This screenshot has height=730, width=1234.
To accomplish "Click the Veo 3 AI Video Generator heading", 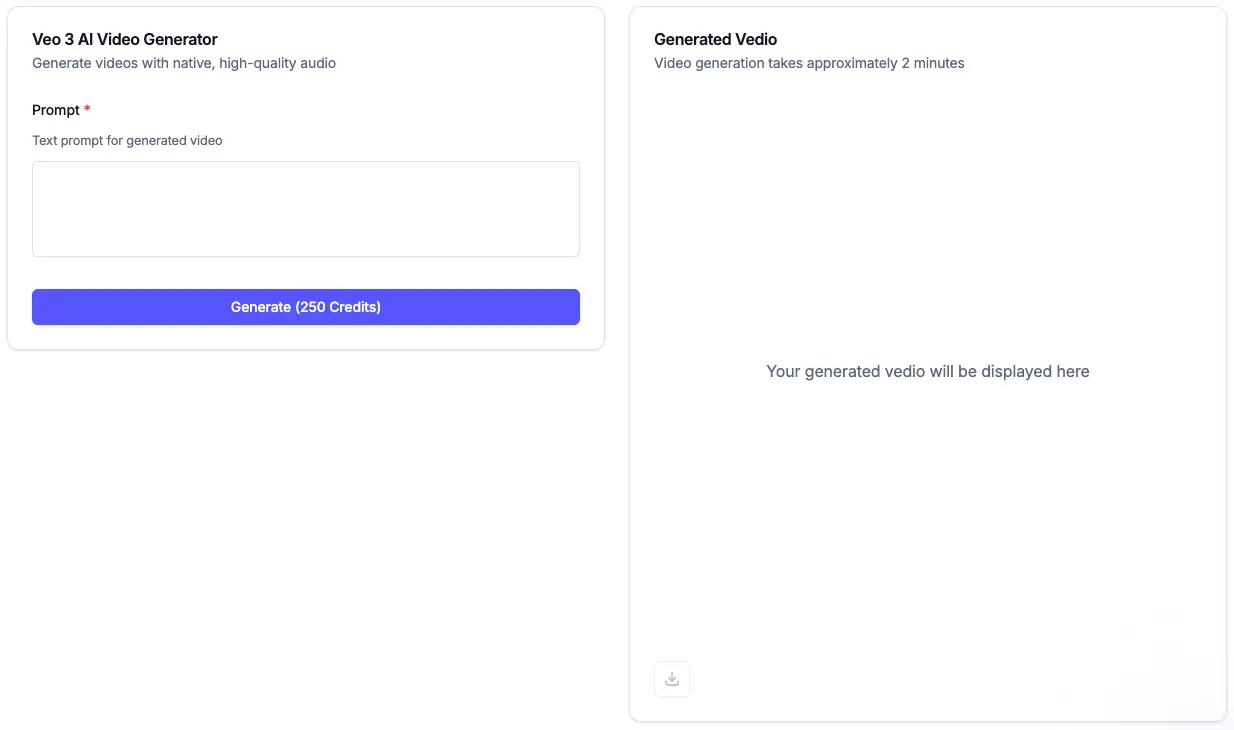I will click(x=125, y=40).
